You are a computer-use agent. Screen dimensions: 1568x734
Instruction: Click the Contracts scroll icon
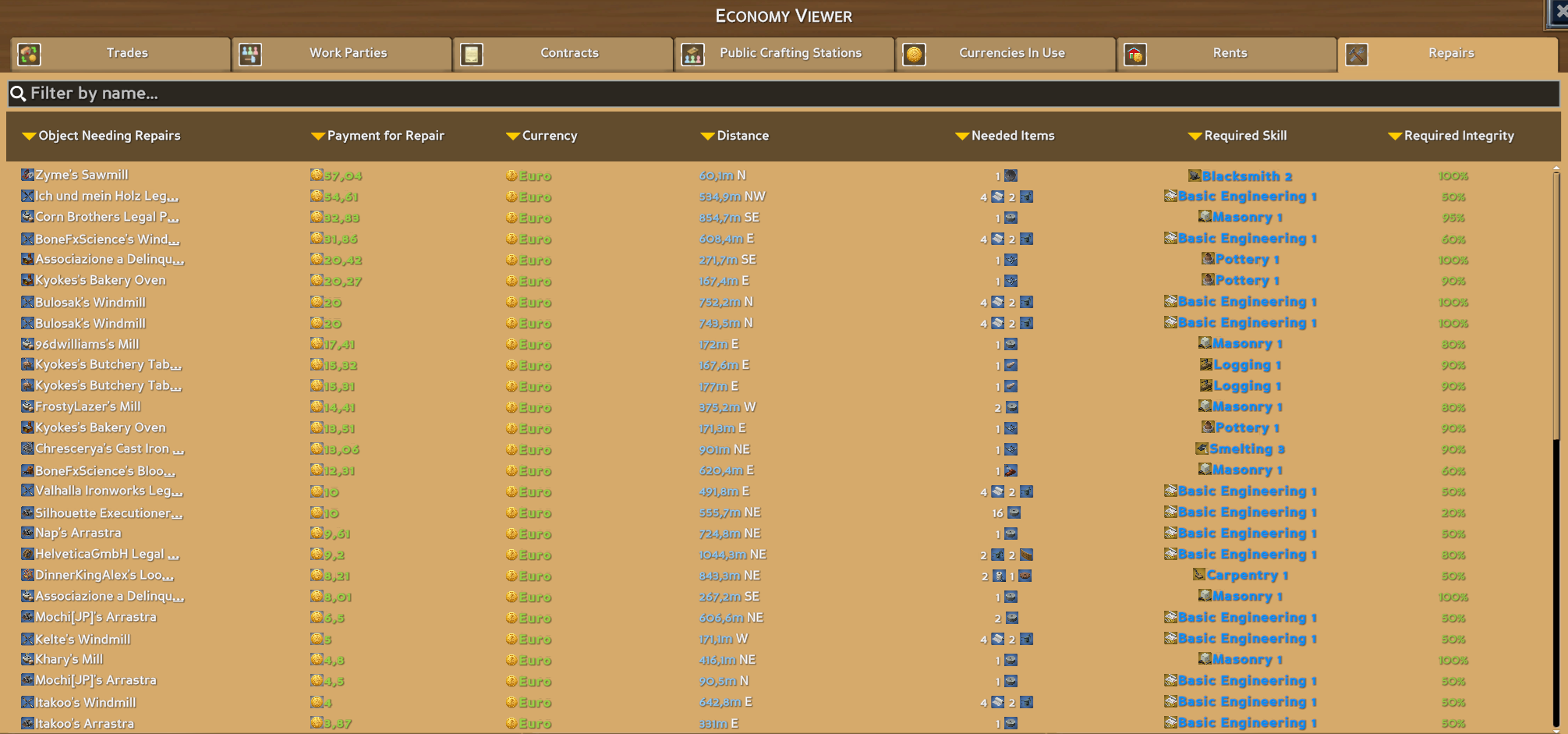pos(472,54)
